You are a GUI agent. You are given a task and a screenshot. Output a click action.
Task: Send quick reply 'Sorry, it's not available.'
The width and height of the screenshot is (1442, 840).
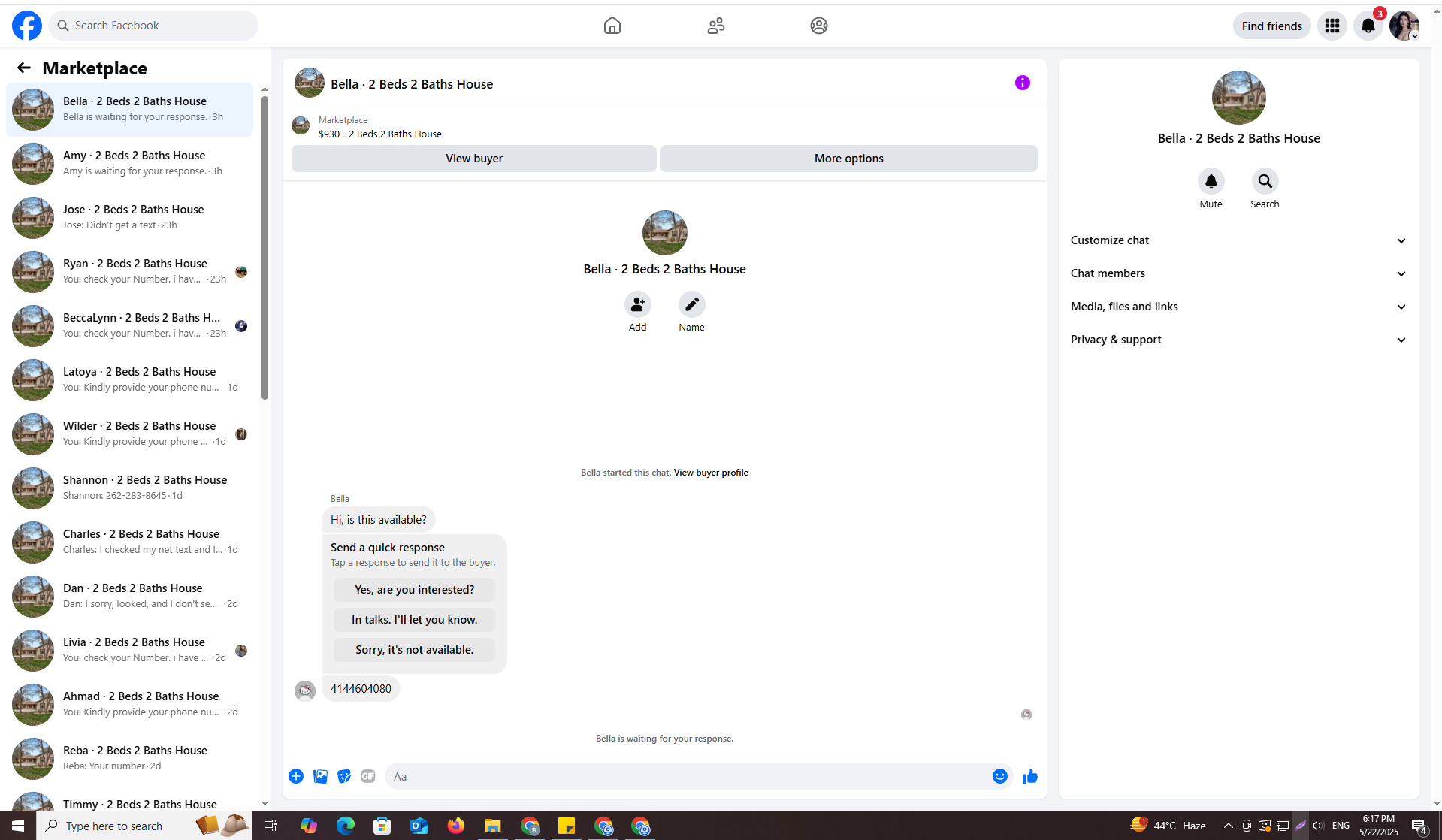[415, 650]
